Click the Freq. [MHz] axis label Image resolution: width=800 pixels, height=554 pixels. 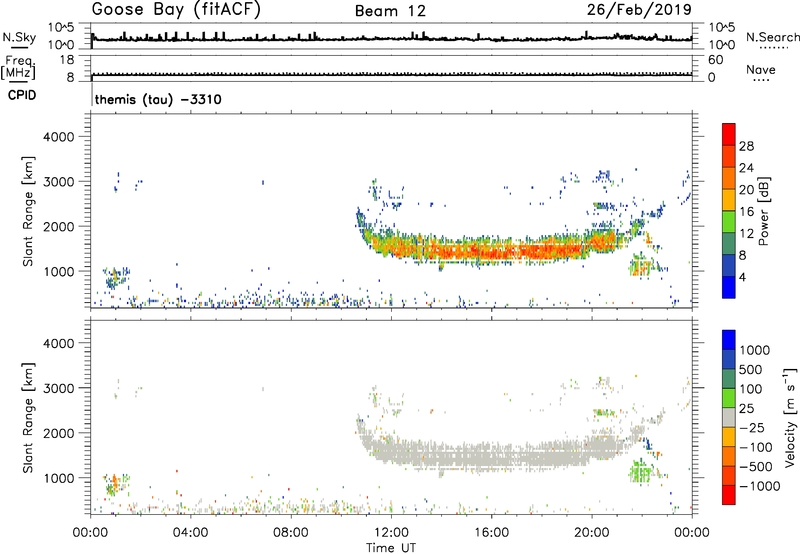pyautogui.click(x=18, y=67)
